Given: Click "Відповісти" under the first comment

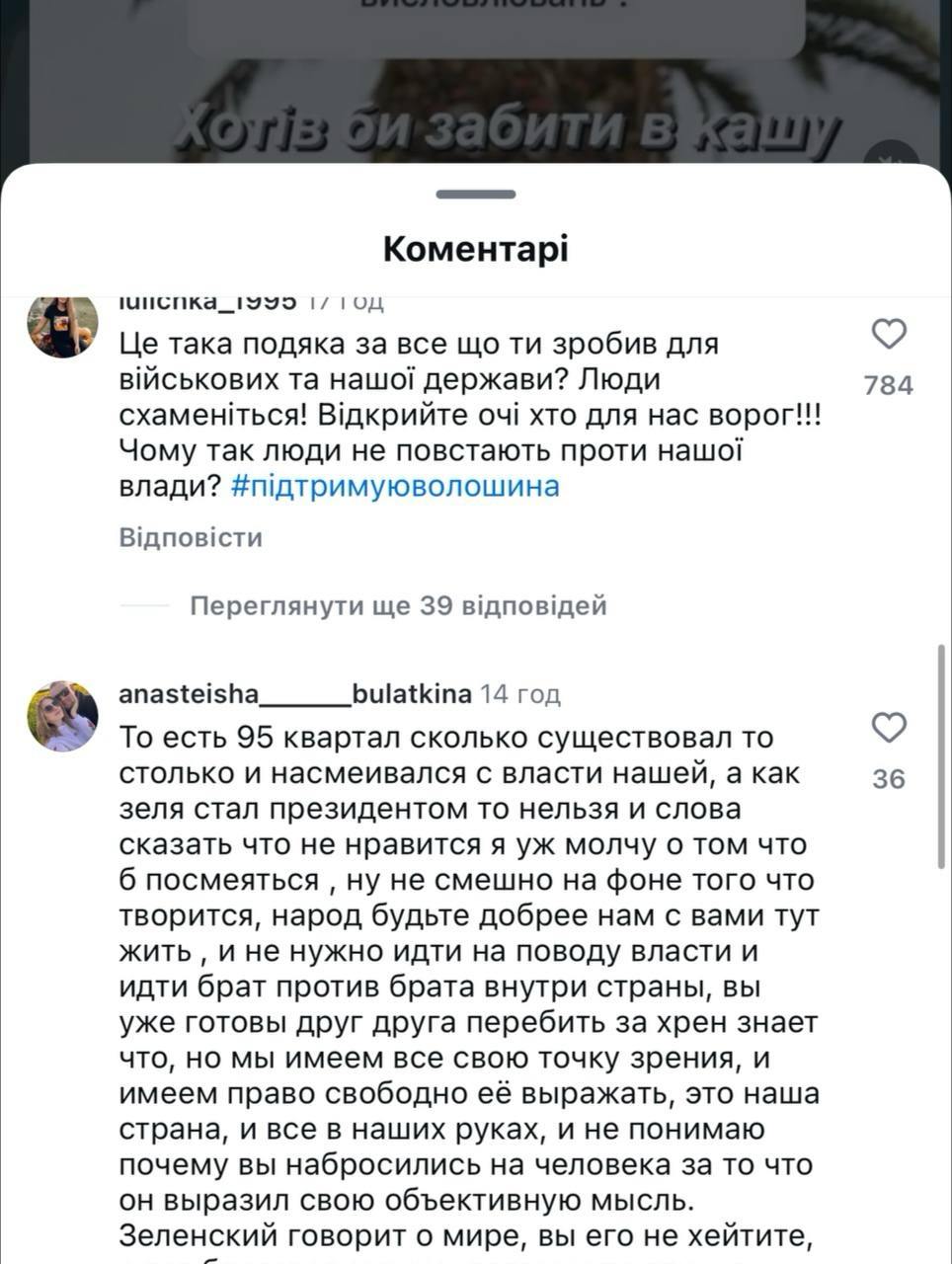Looking at the screenshot, I should click(191, 538).
